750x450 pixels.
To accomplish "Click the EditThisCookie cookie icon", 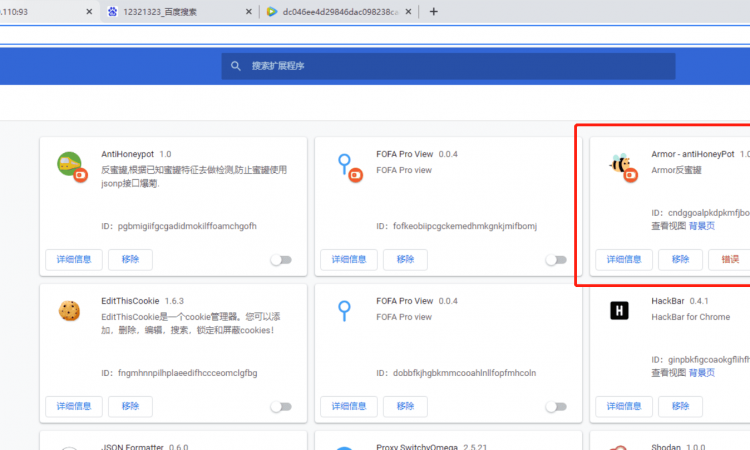I will pyautogui.click(x=69, y=311).
